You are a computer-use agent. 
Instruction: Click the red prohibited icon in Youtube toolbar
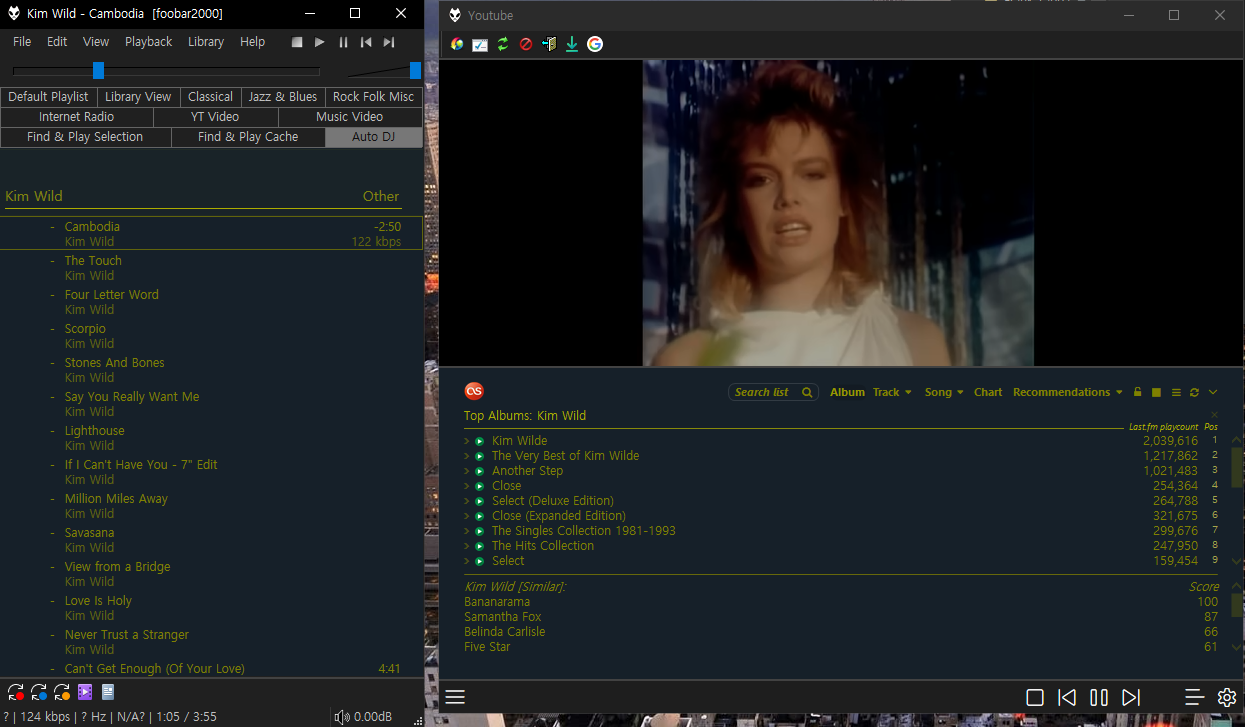pyautogui.click(x=526, y=44)
